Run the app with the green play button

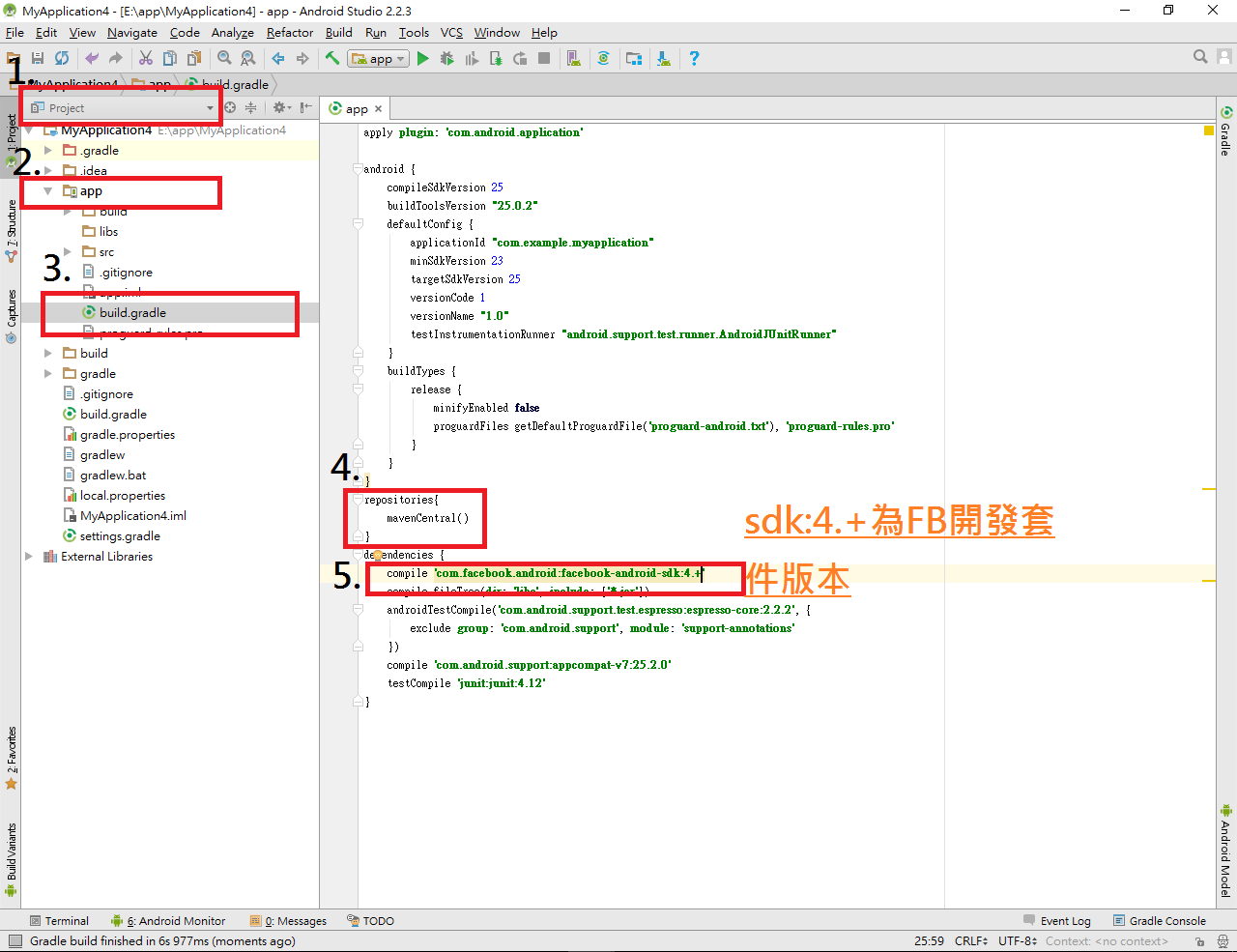click(423, 58)
